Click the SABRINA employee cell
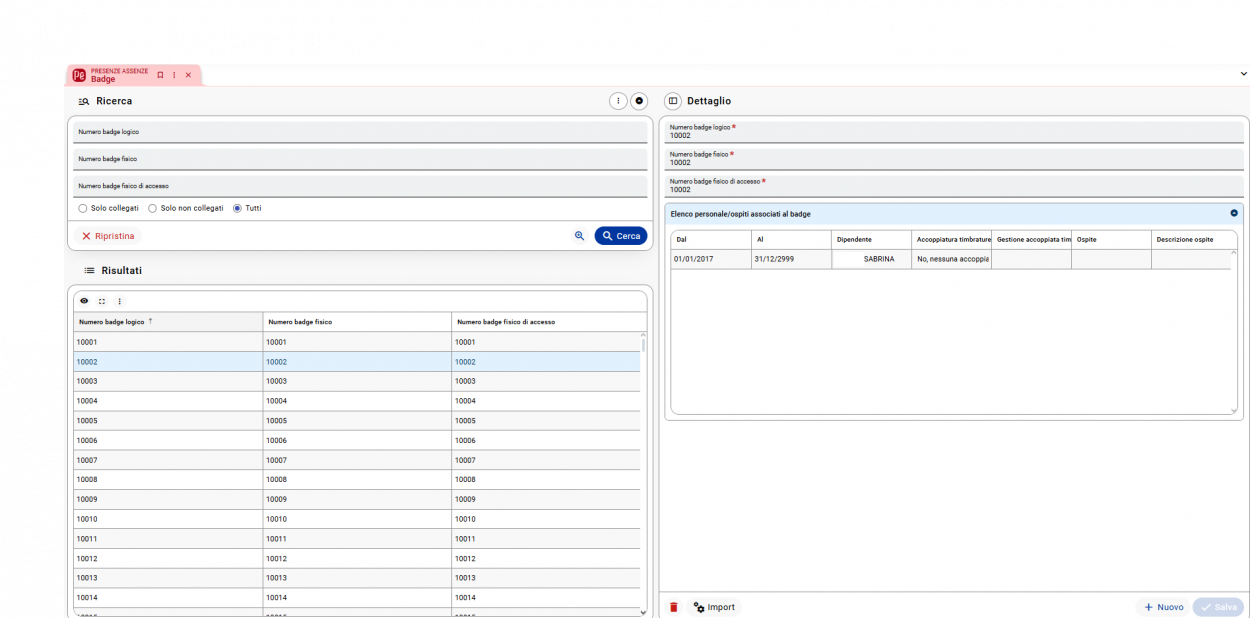The height and width of the screenshot is (618, 1250). click(871, 259)
